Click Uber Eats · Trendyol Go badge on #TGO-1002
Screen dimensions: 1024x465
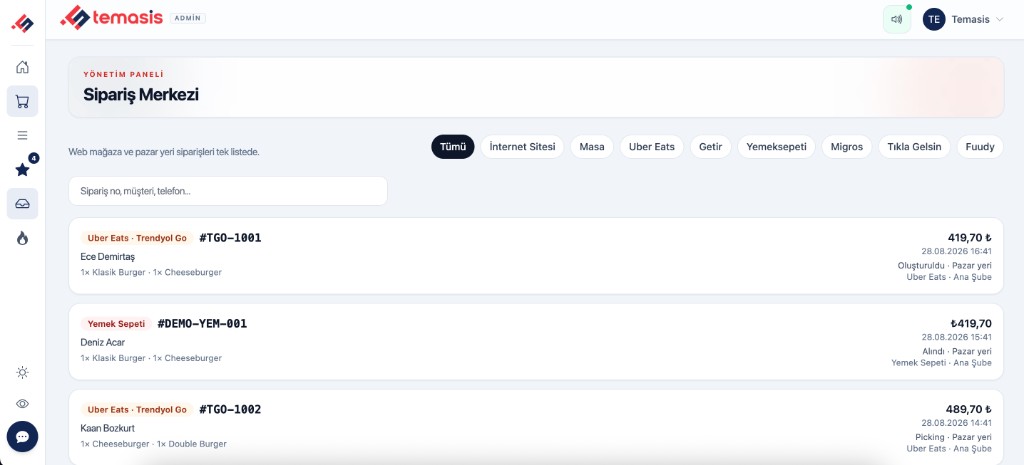[137, 409]
